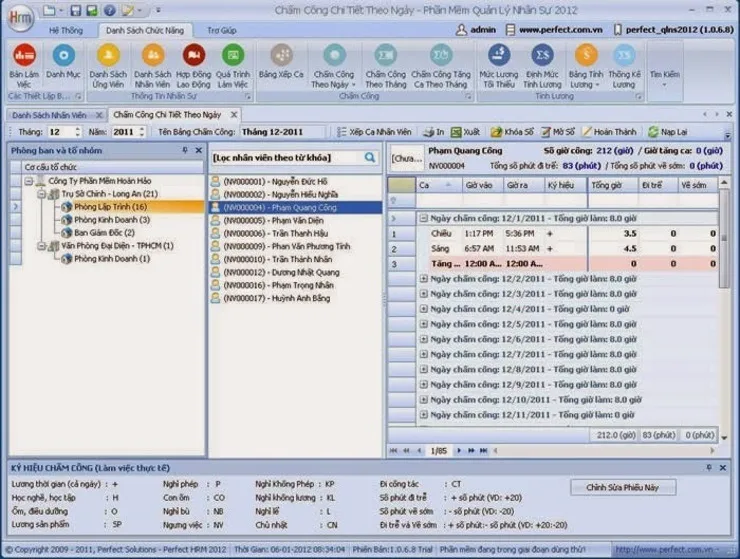This screenshot has height=559, width=740.
Task: Click the Chỉnh Sửa Phiếu Này button
Action: point(622,487)
